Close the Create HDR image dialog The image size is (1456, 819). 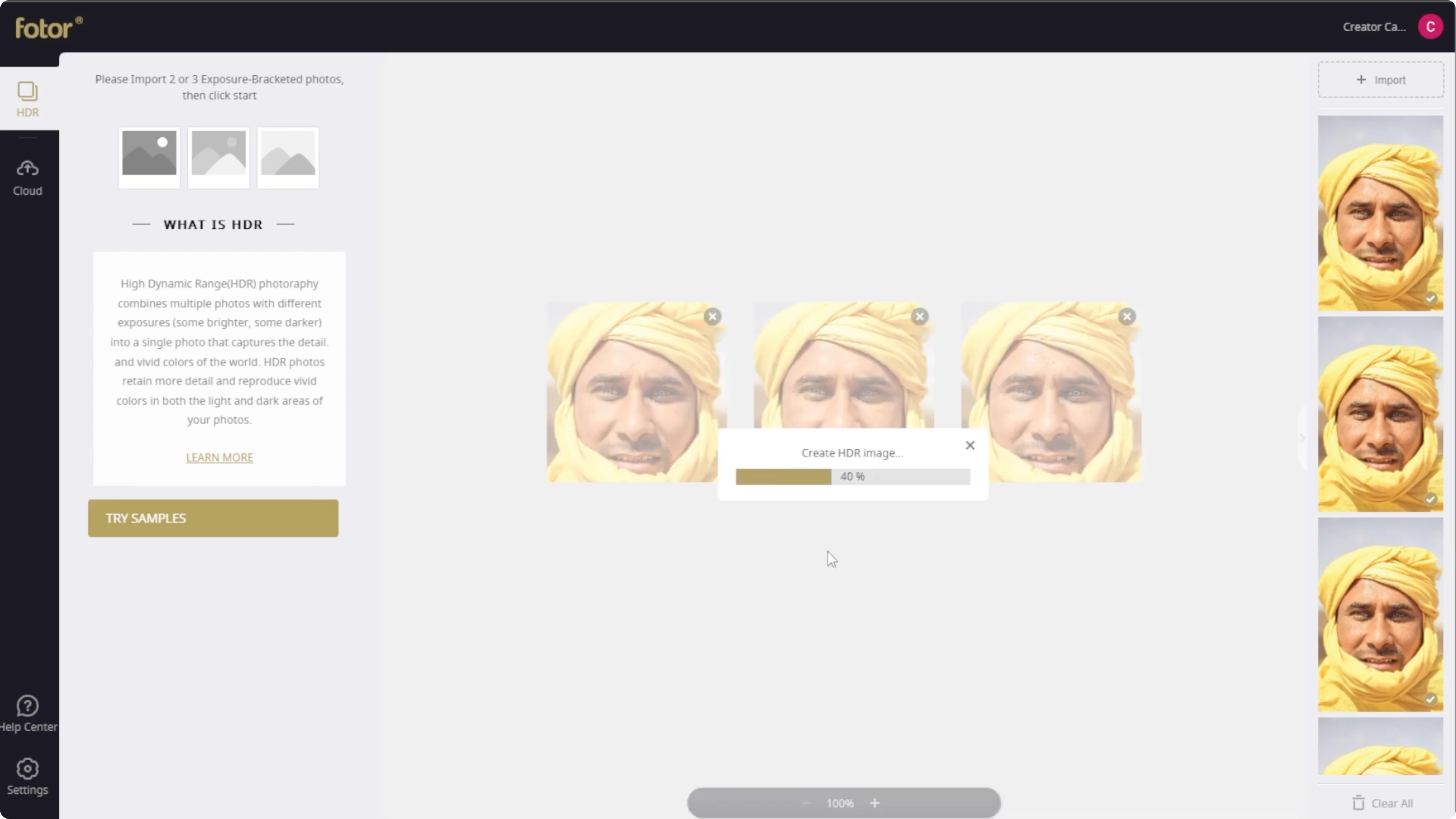click(970, 446)
